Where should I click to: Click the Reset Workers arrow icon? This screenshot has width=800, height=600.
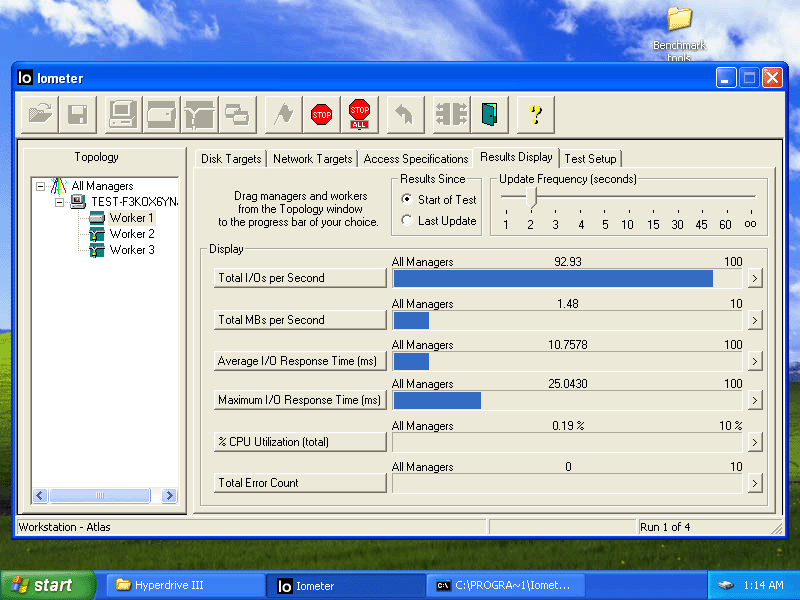point(405,114)
